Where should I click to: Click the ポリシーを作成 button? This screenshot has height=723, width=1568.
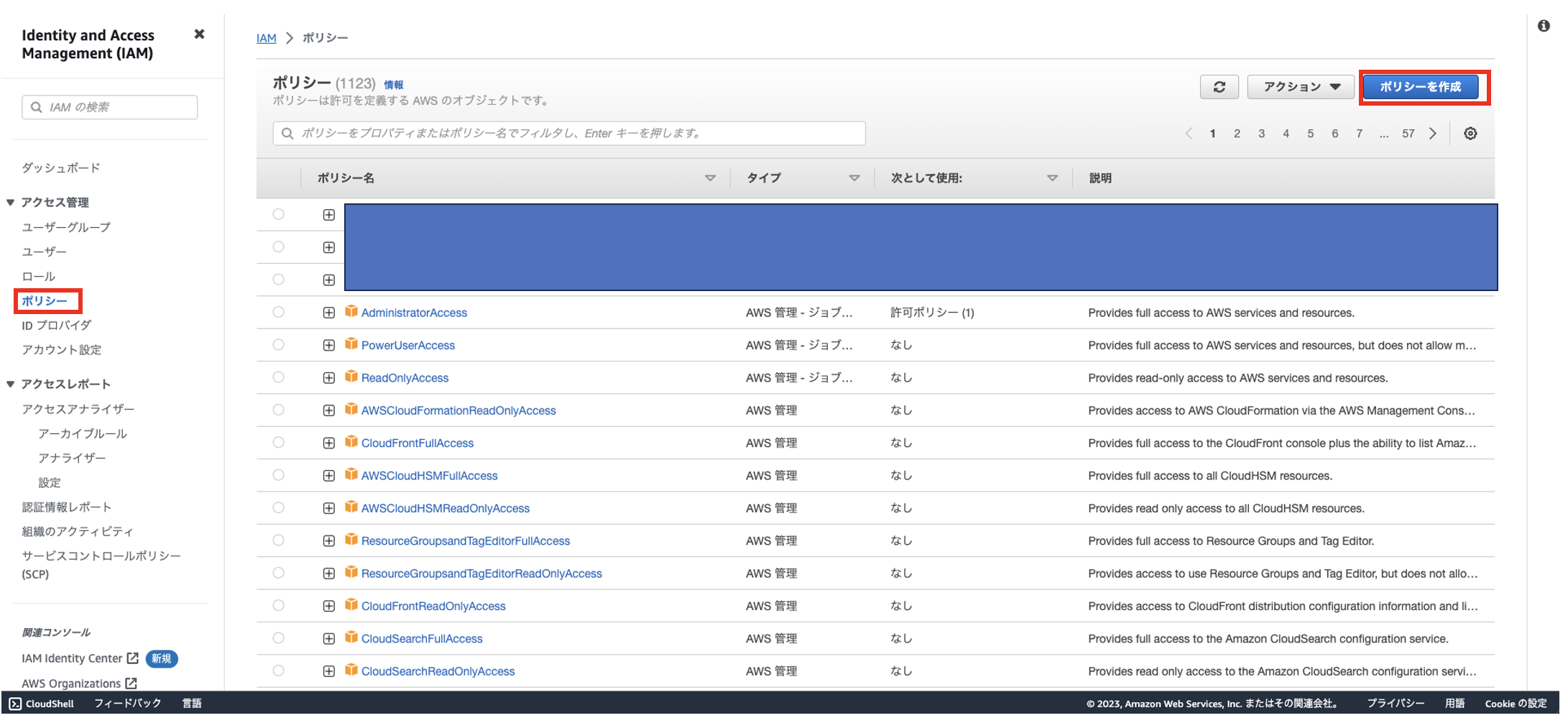pos(1421,87)
